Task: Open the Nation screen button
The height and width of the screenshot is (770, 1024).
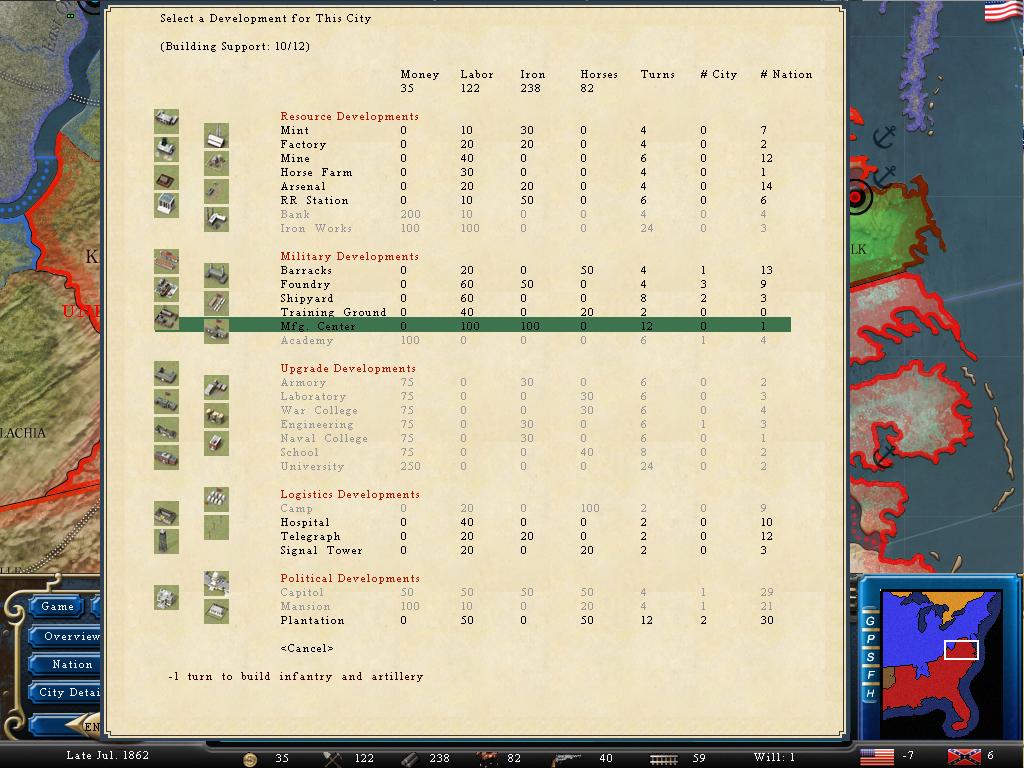Action: [x=65, y=664]
